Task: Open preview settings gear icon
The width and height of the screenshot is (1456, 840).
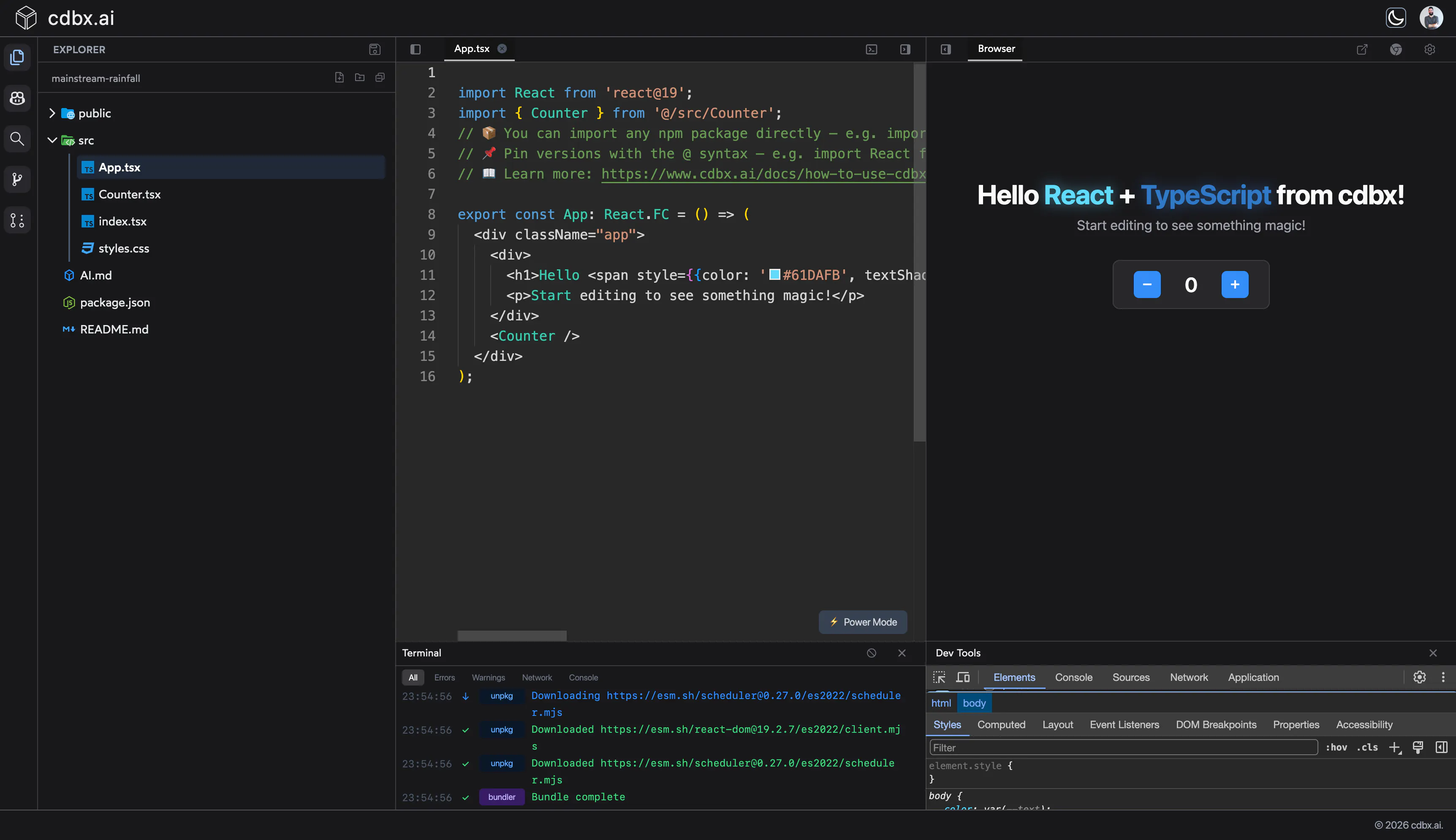Action: [x=1429, y=49]
